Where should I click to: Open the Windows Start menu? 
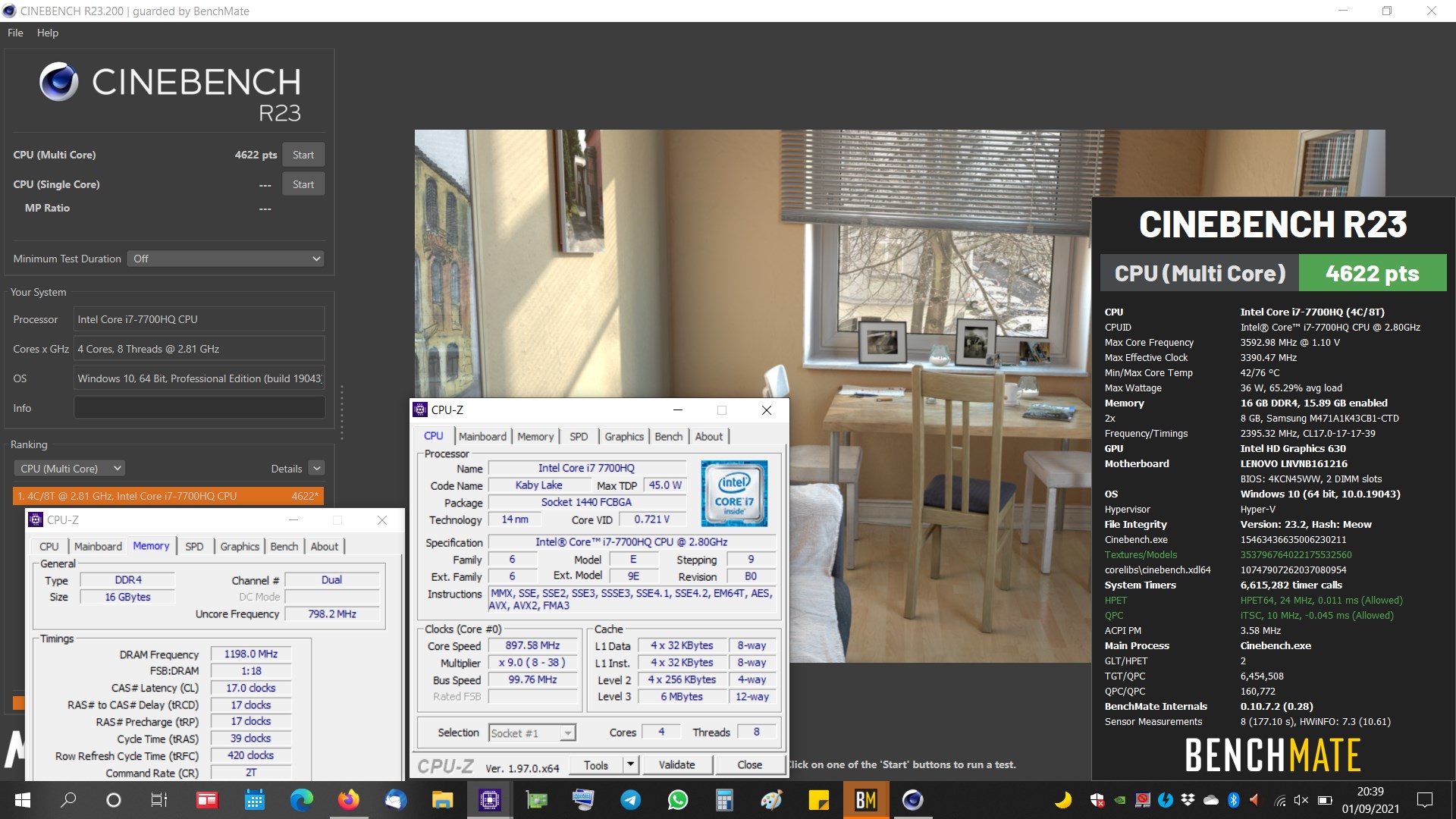pos(22,800)
